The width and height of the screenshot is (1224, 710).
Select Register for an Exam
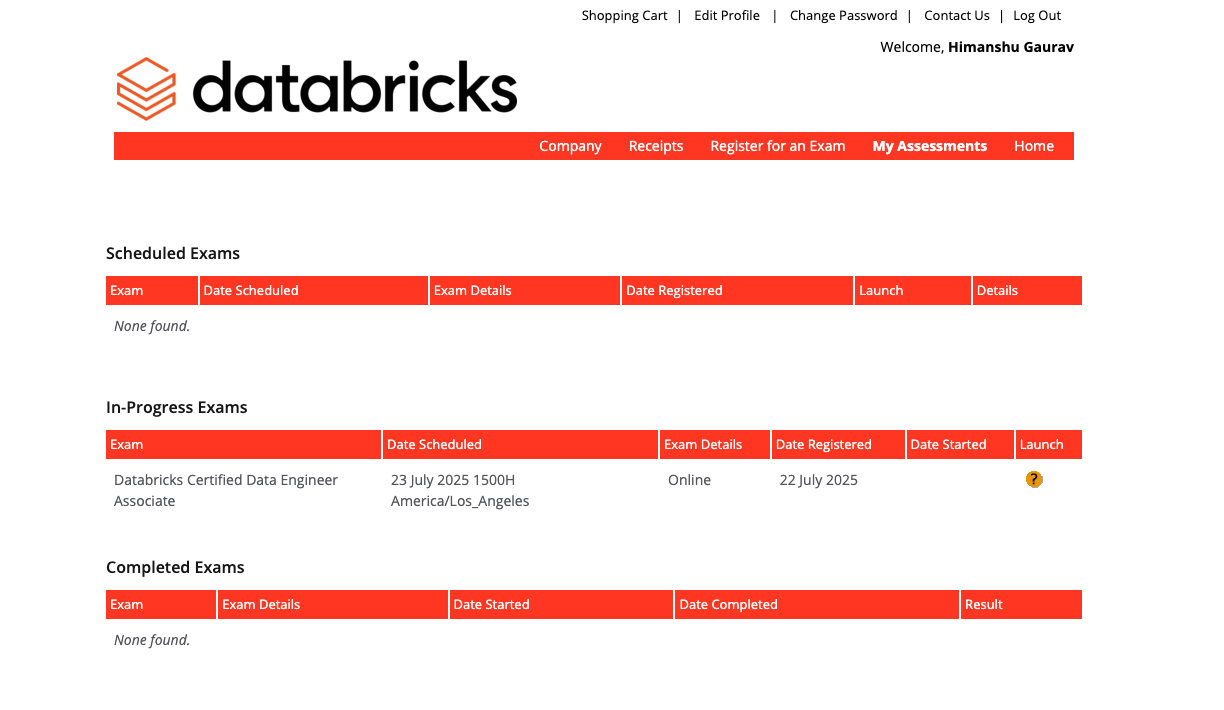[778, 146]
